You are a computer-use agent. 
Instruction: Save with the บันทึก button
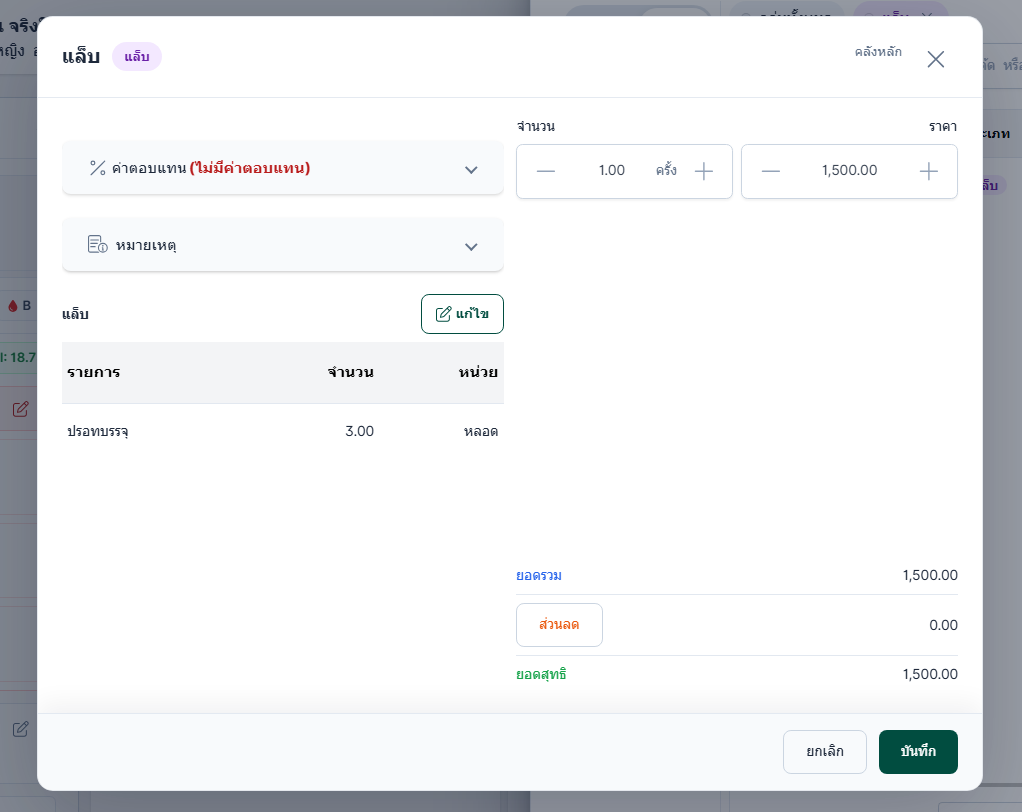(918, 751)
